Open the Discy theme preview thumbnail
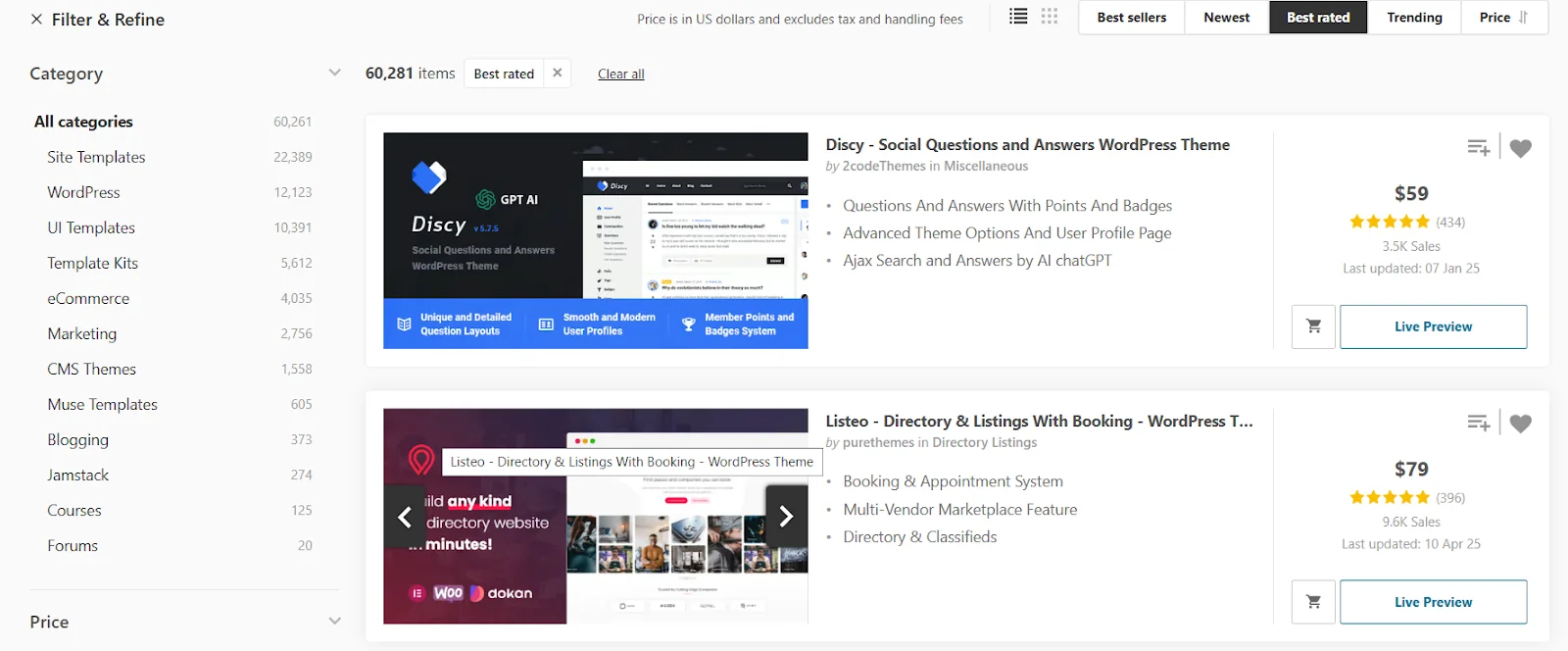The image size is (1568, 651). [596, 240]
